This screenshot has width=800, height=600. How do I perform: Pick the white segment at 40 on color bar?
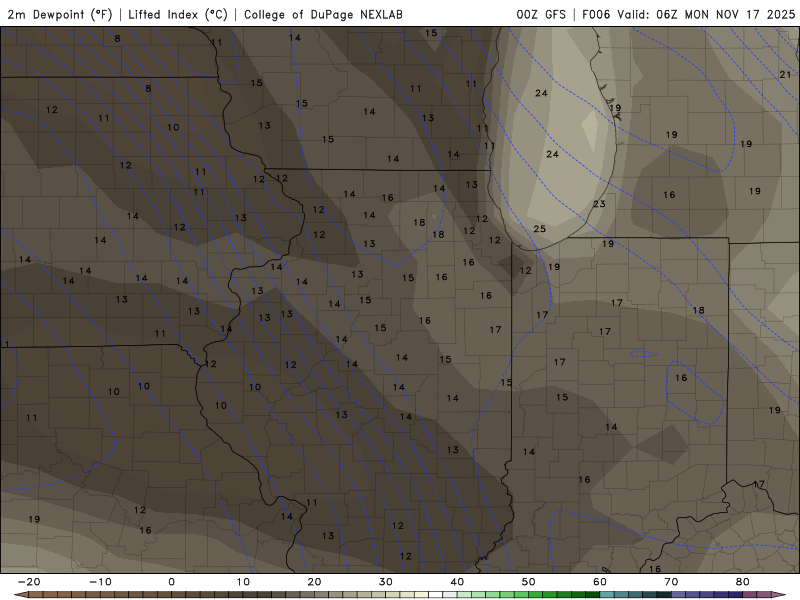point(435,595)
